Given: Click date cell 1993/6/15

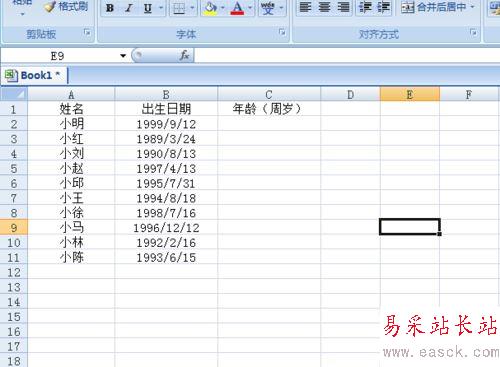Looking at the screenshot, I should [166, 257].
